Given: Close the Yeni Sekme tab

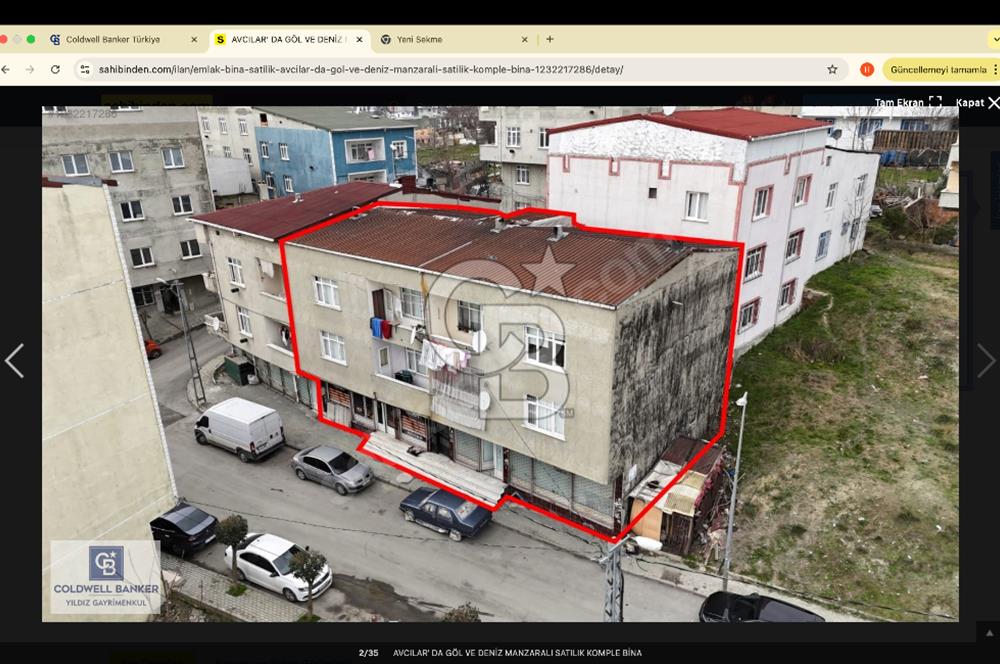Looking at the screenshot, I should tap(524, 40).
